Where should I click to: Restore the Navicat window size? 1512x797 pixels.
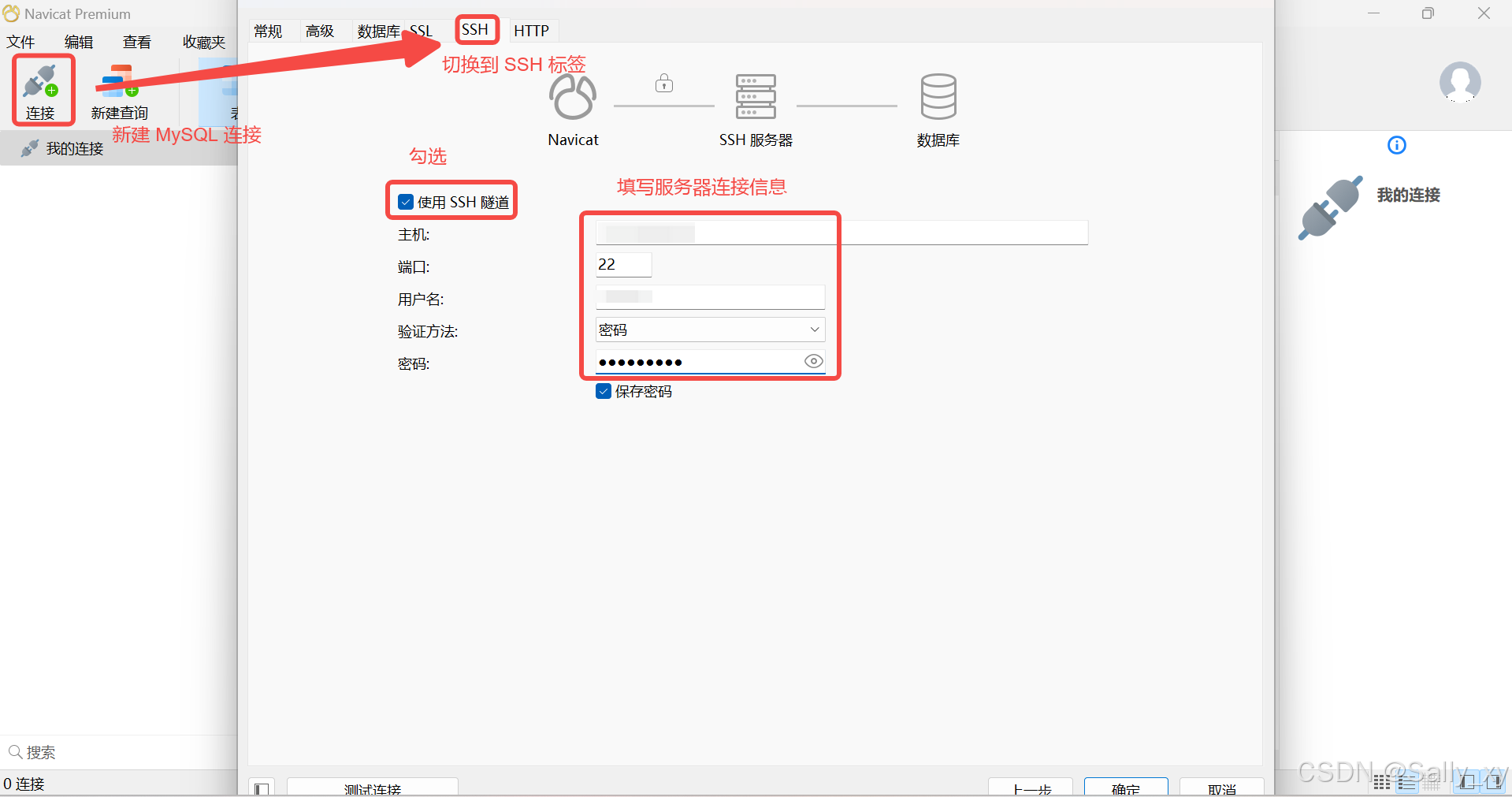[1428, 13]
